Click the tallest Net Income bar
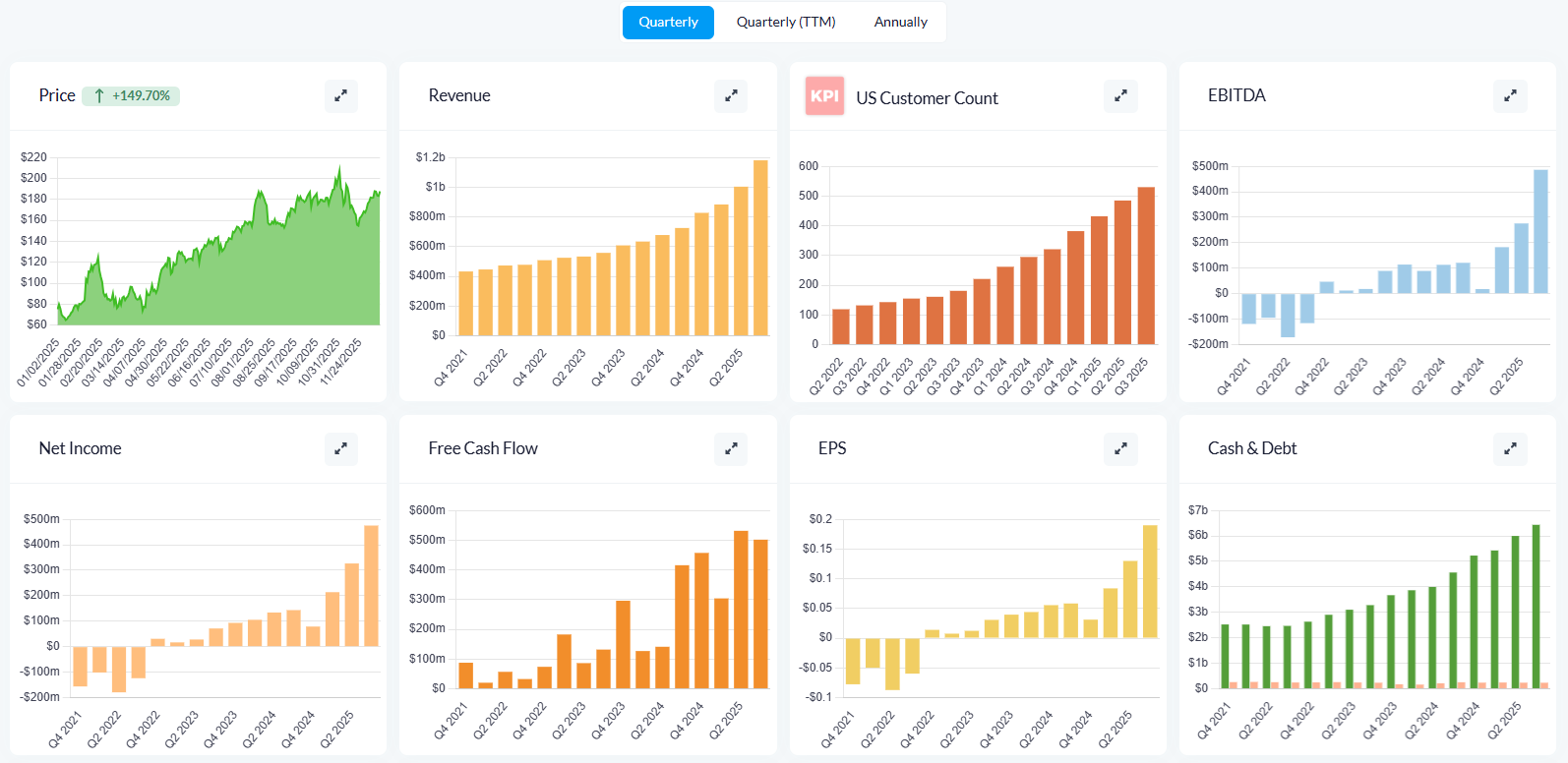 tap(371, 586)
